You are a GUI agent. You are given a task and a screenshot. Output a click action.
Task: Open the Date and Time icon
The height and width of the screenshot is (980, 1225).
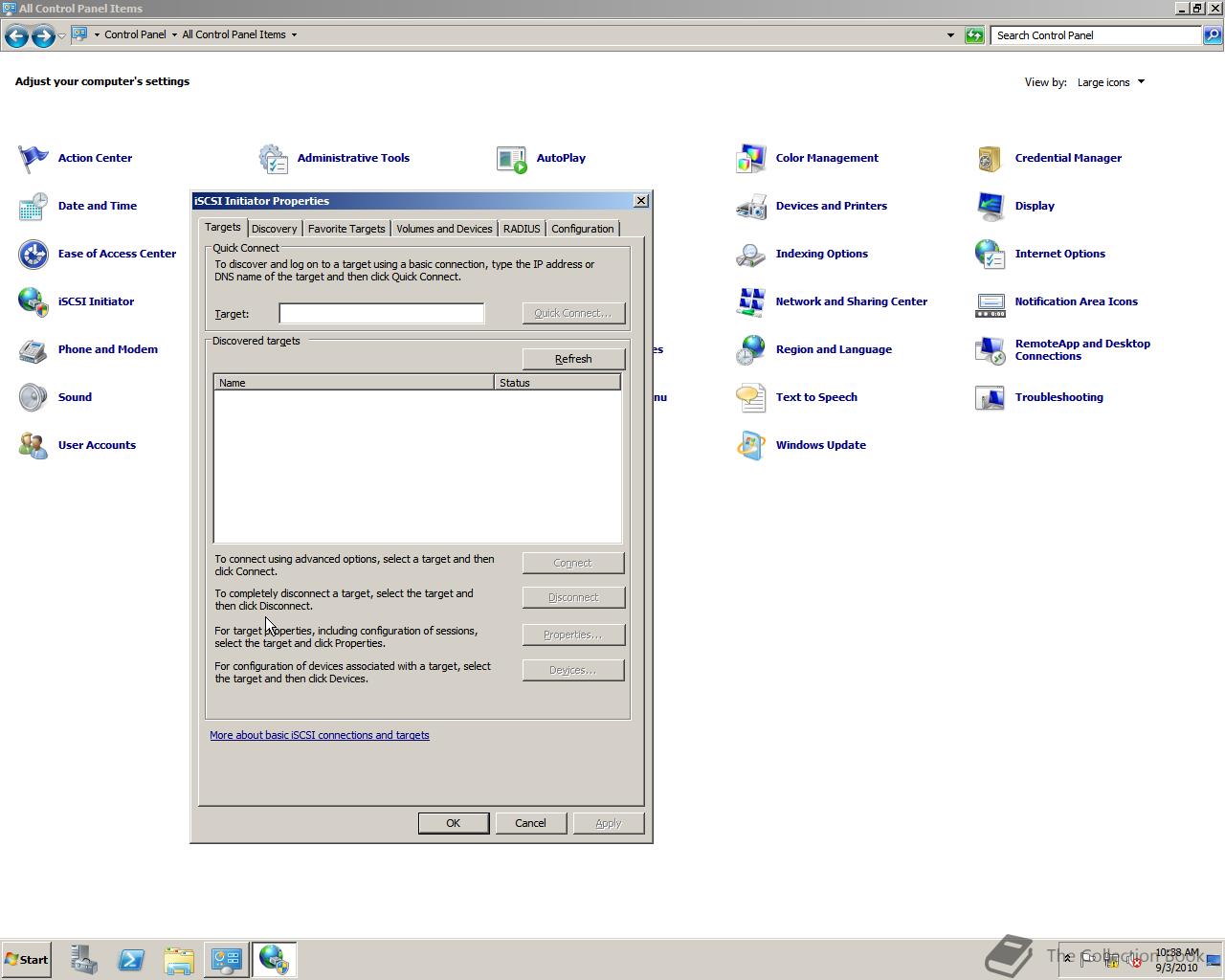point(33,206)
